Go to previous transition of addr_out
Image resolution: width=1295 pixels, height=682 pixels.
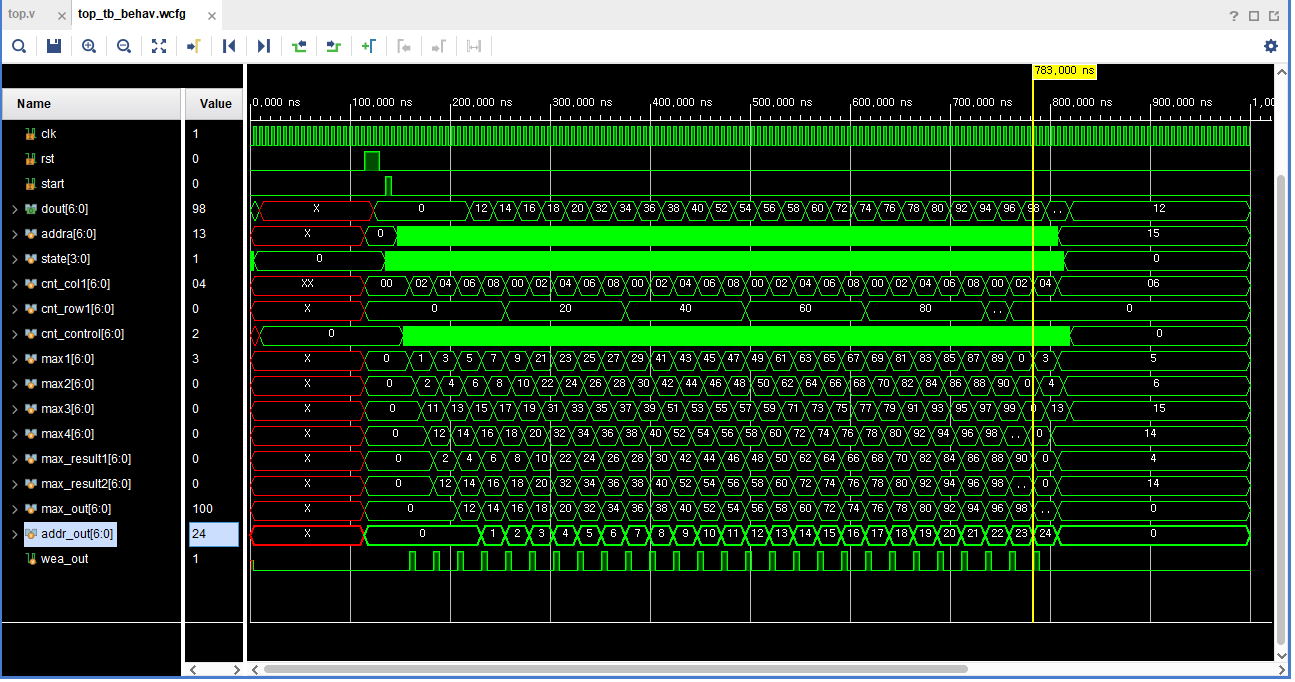point(297,45)
